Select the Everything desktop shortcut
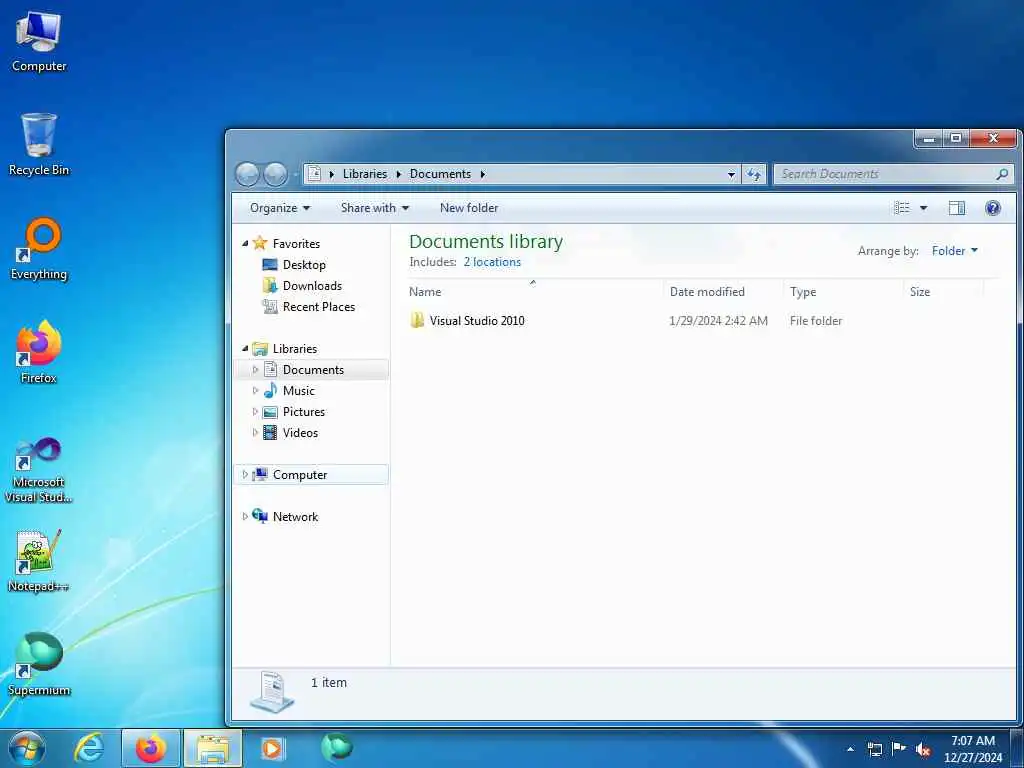The image size is (1024, 768). (x=39, y=249)
